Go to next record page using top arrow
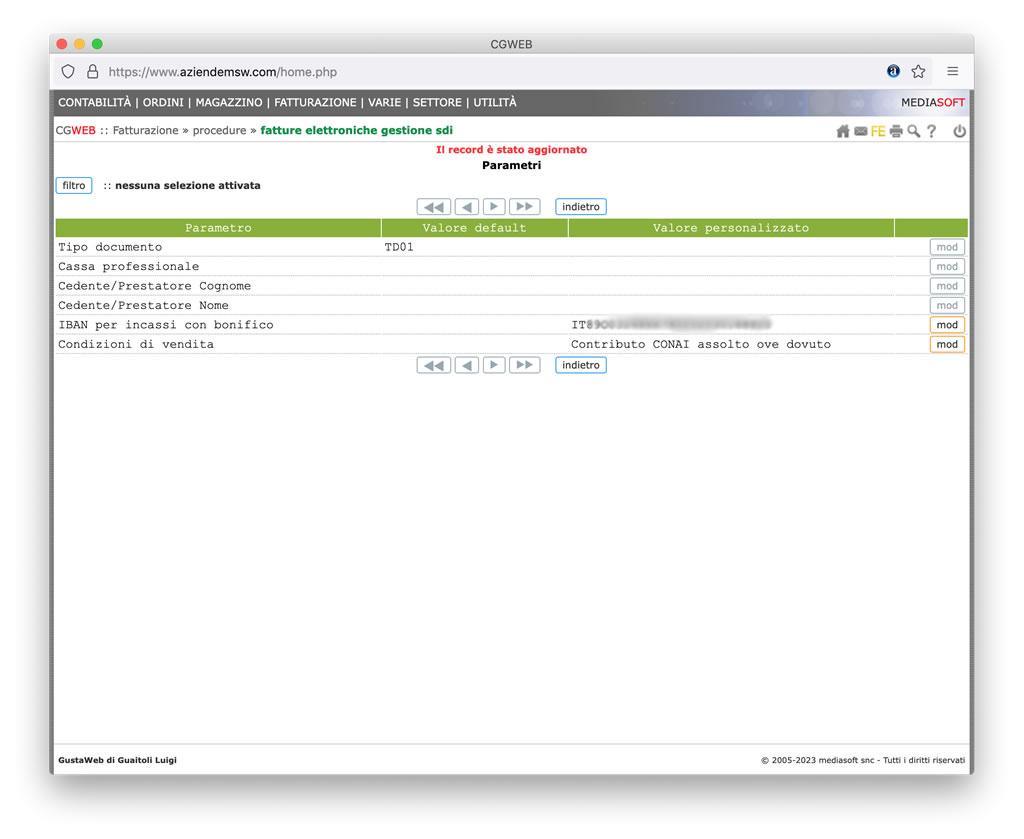Viewport: 1024px width, 839px height. tap(494, 207)
